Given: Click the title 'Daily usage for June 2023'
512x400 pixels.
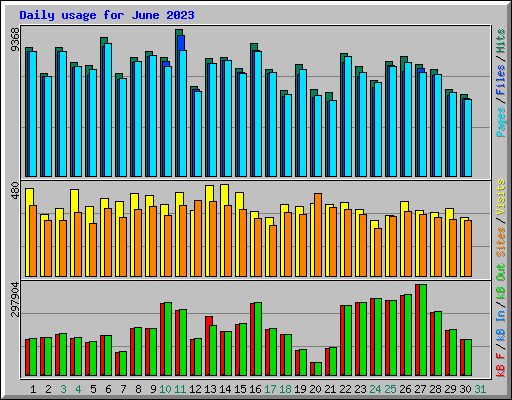Looking at the screenshot, I should point(107,15).
